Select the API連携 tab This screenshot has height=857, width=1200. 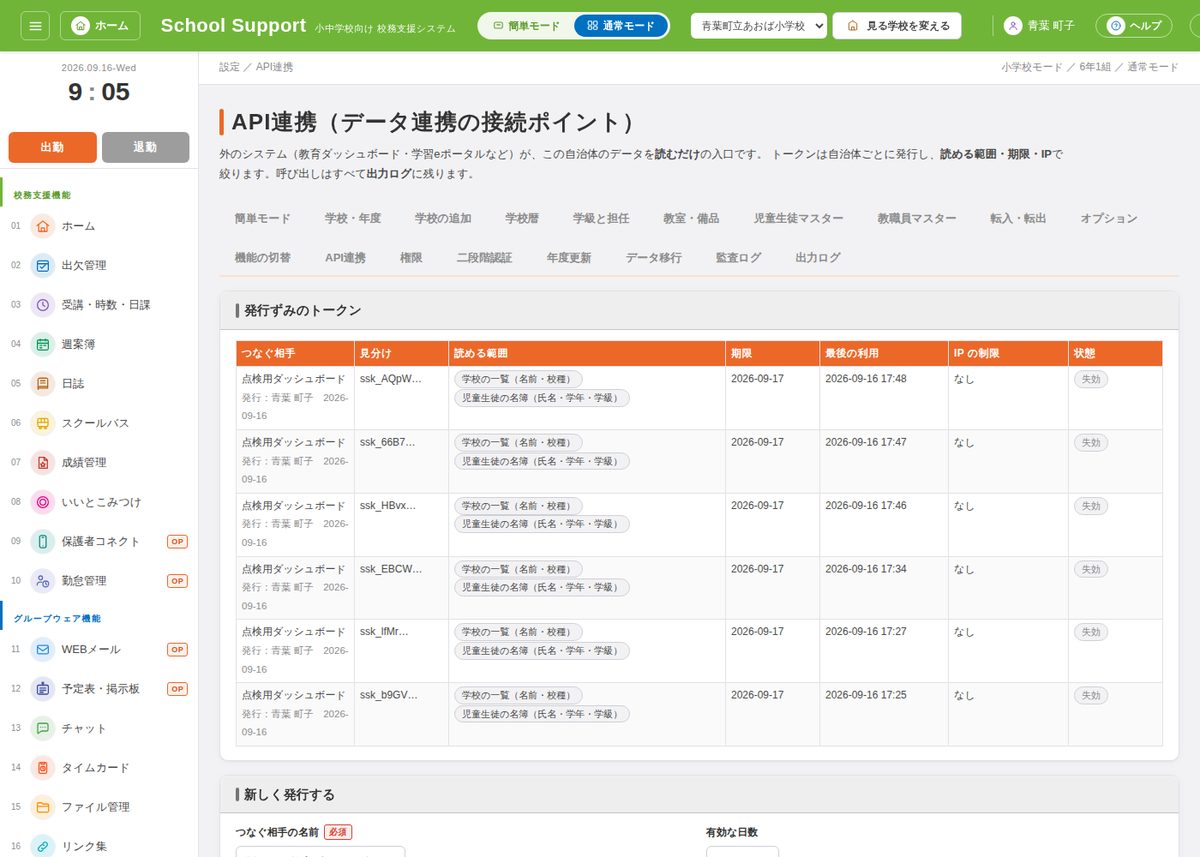coord(346,257)
